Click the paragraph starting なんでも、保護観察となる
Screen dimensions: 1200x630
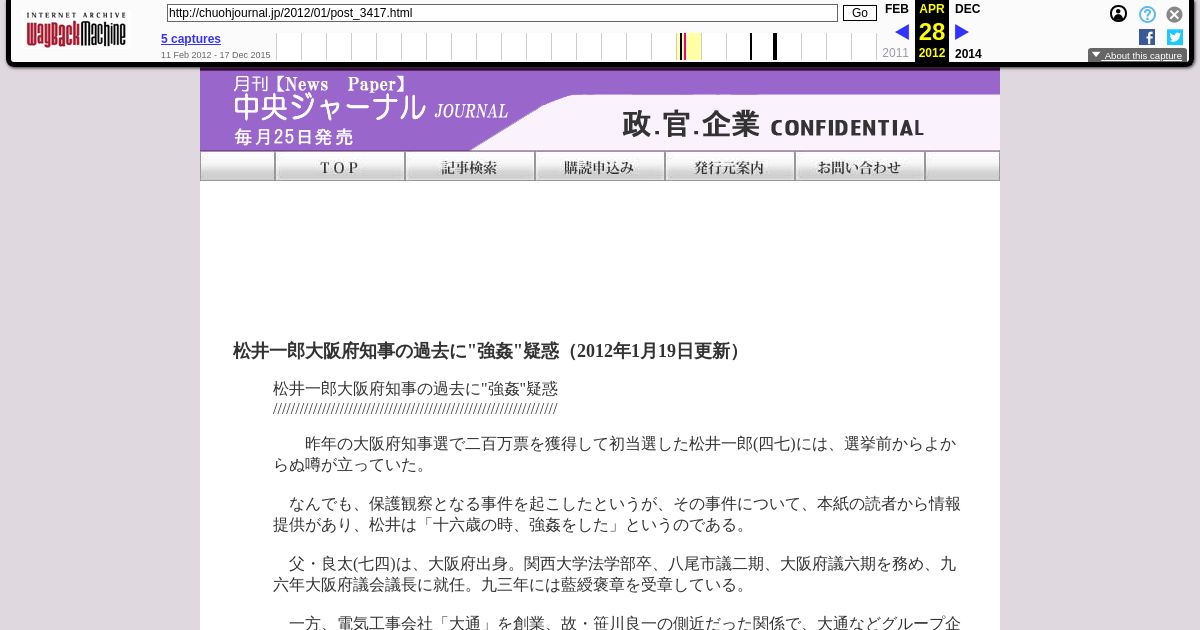coord(615,514)
